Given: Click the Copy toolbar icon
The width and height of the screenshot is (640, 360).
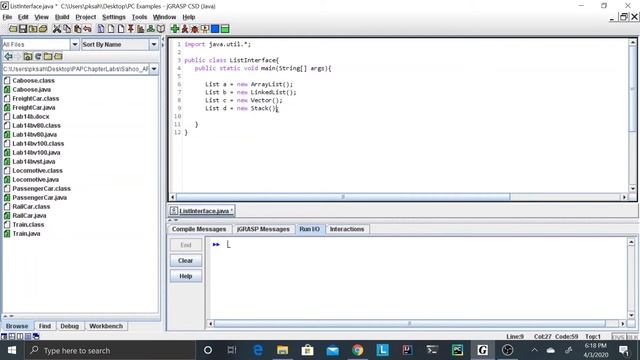Looking at the screenshot, I should pyautogui.click(x=67, y=29).
